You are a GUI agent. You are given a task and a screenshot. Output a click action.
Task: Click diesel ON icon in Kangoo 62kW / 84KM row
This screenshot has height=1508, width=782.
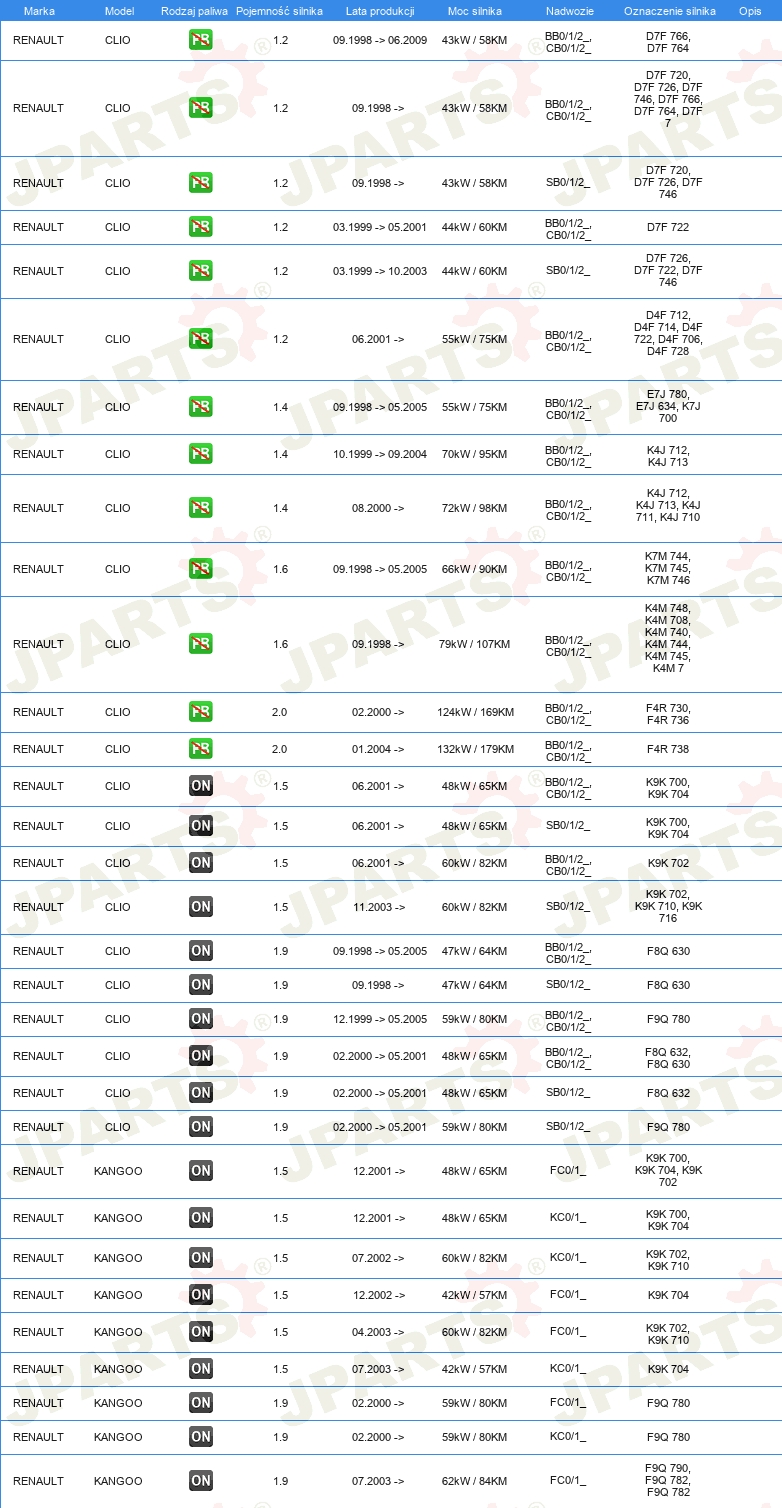click(x=201, y=1481)
